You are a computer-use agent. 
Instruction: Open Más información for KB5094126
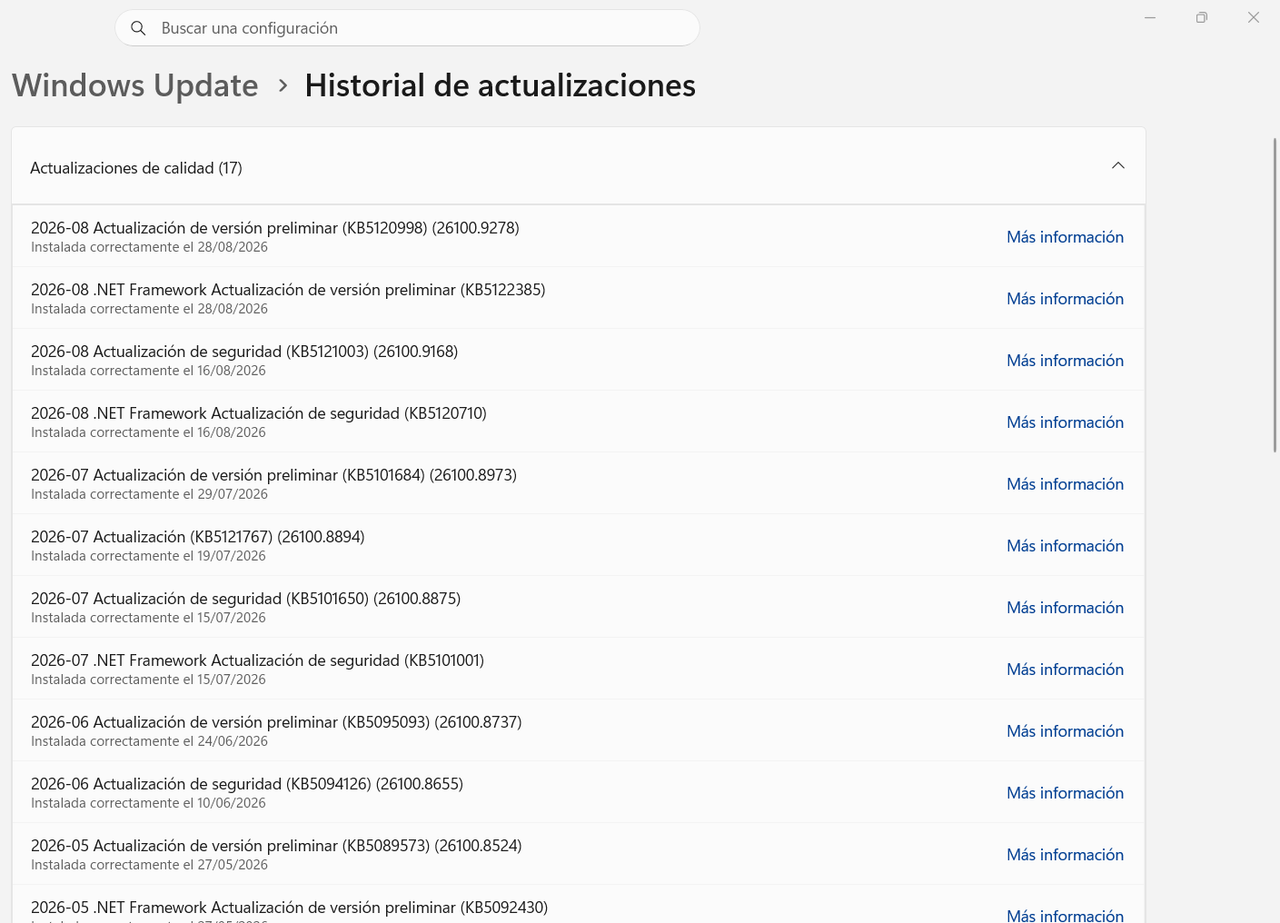(x=1065, y=793)
